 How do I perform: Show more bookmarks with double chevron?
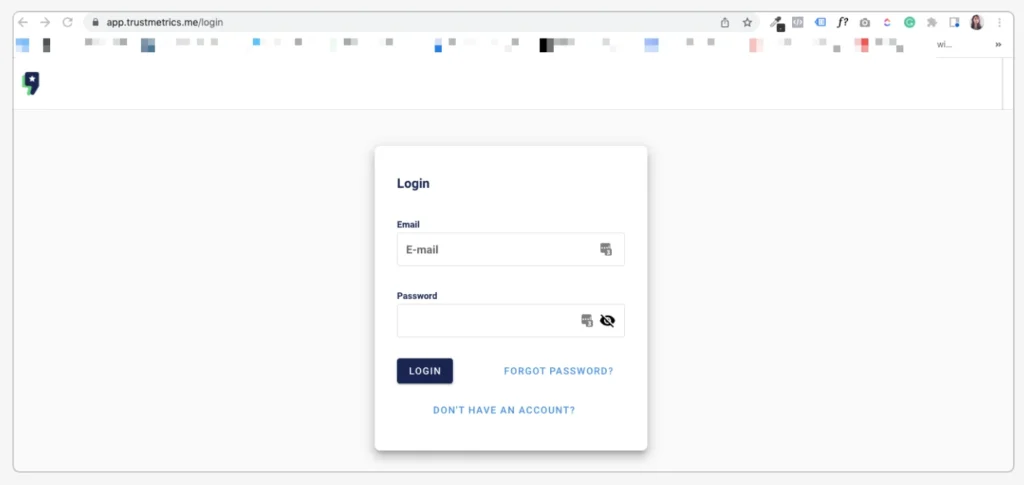[x=998, y=44]
